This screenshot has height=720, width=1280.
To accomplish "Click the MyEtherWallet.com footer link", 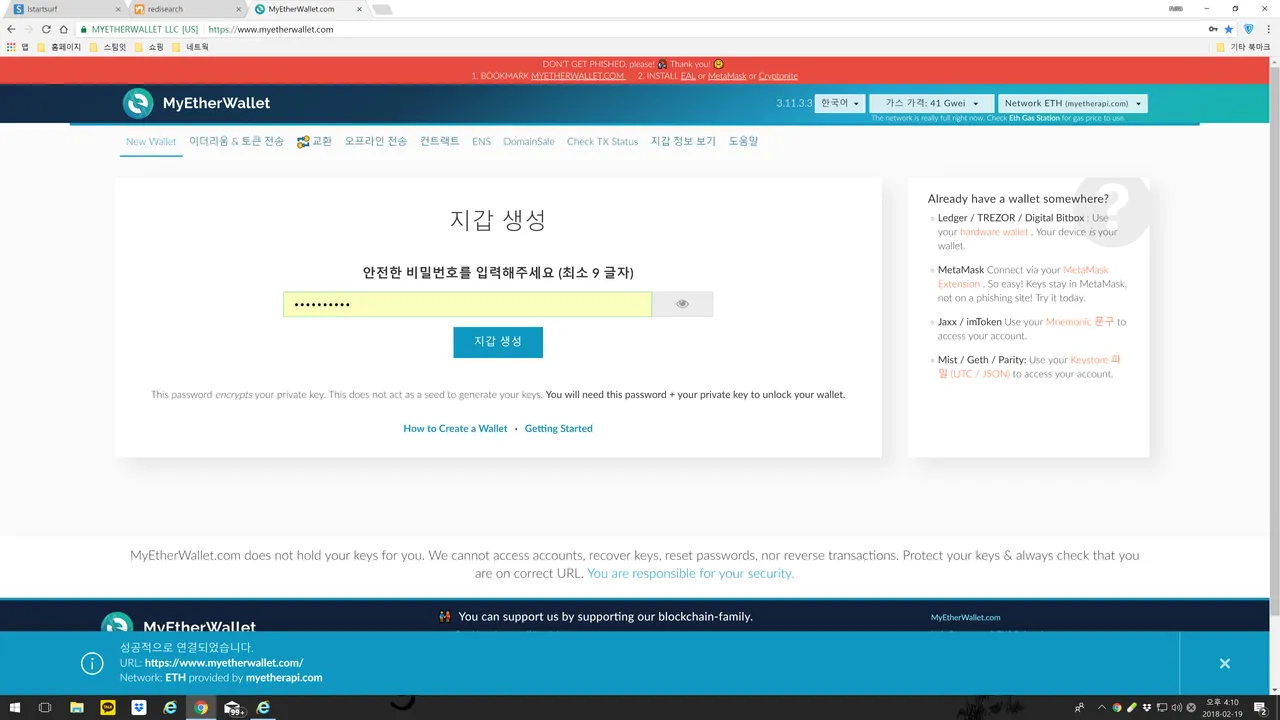I will tap(965, 617).
